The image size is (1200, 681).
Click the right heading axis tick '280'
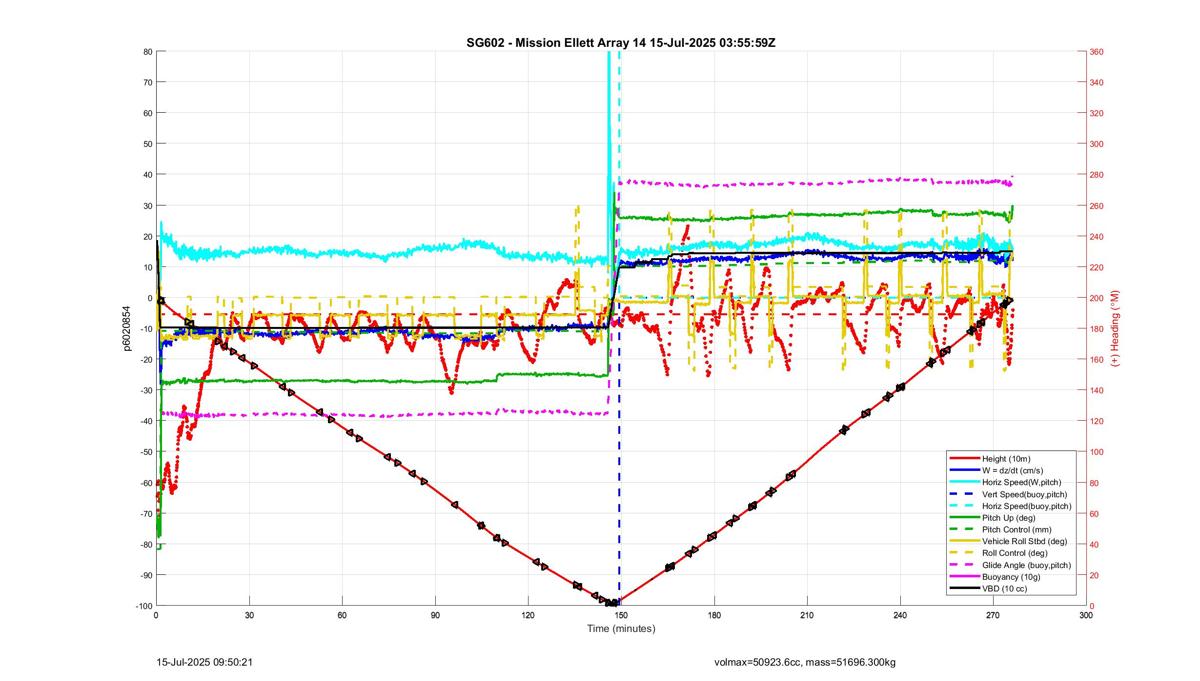coord(1098,175)
